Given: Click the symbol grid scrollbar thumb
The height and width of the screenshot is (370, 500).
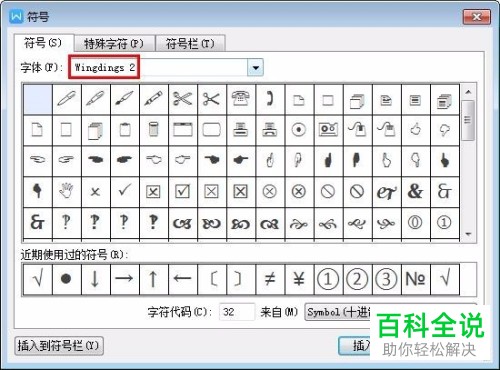Looking at the screenshot, I should point(468,120).
